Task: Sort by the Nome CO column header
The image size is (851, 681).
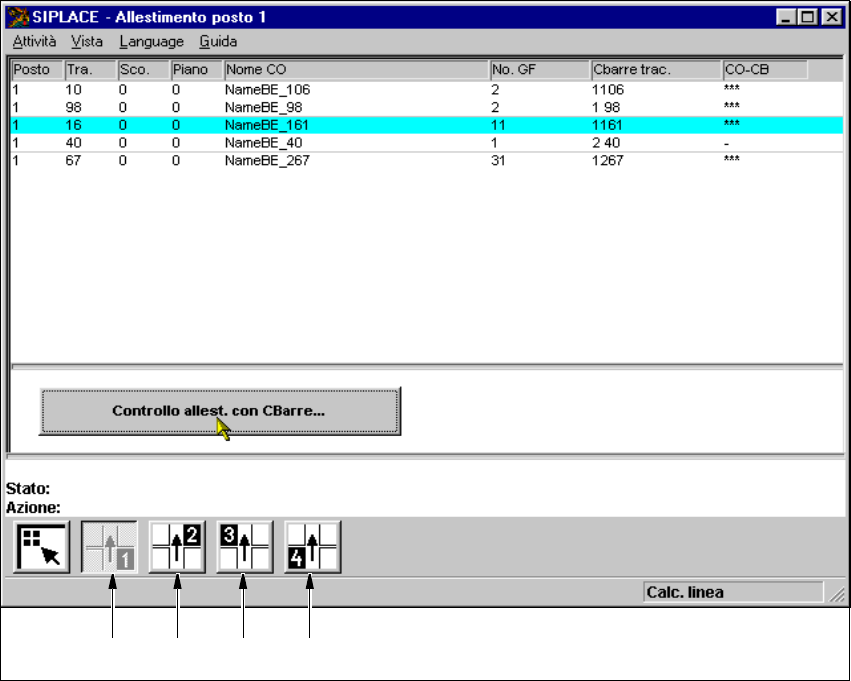Action: click(357, 70)
